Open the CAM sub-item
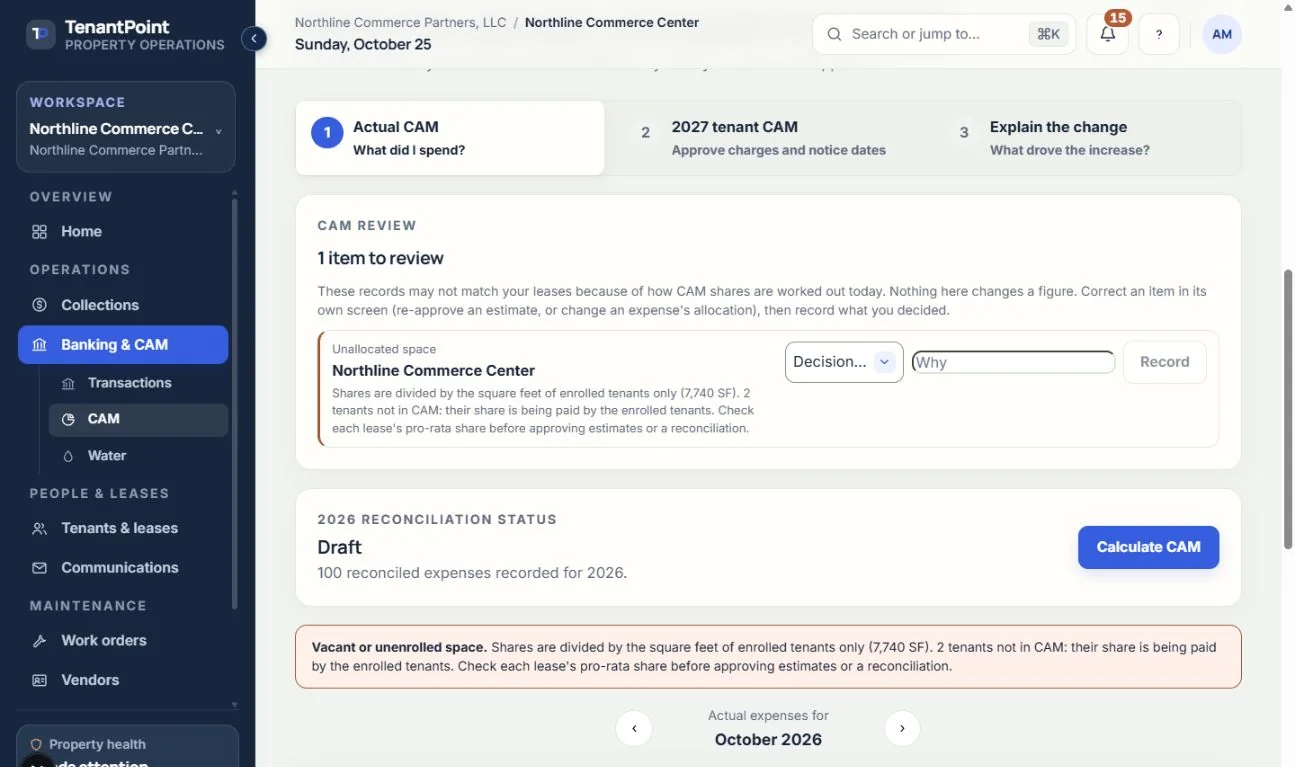Screen dimensions: 1295x767 (138, 419)
